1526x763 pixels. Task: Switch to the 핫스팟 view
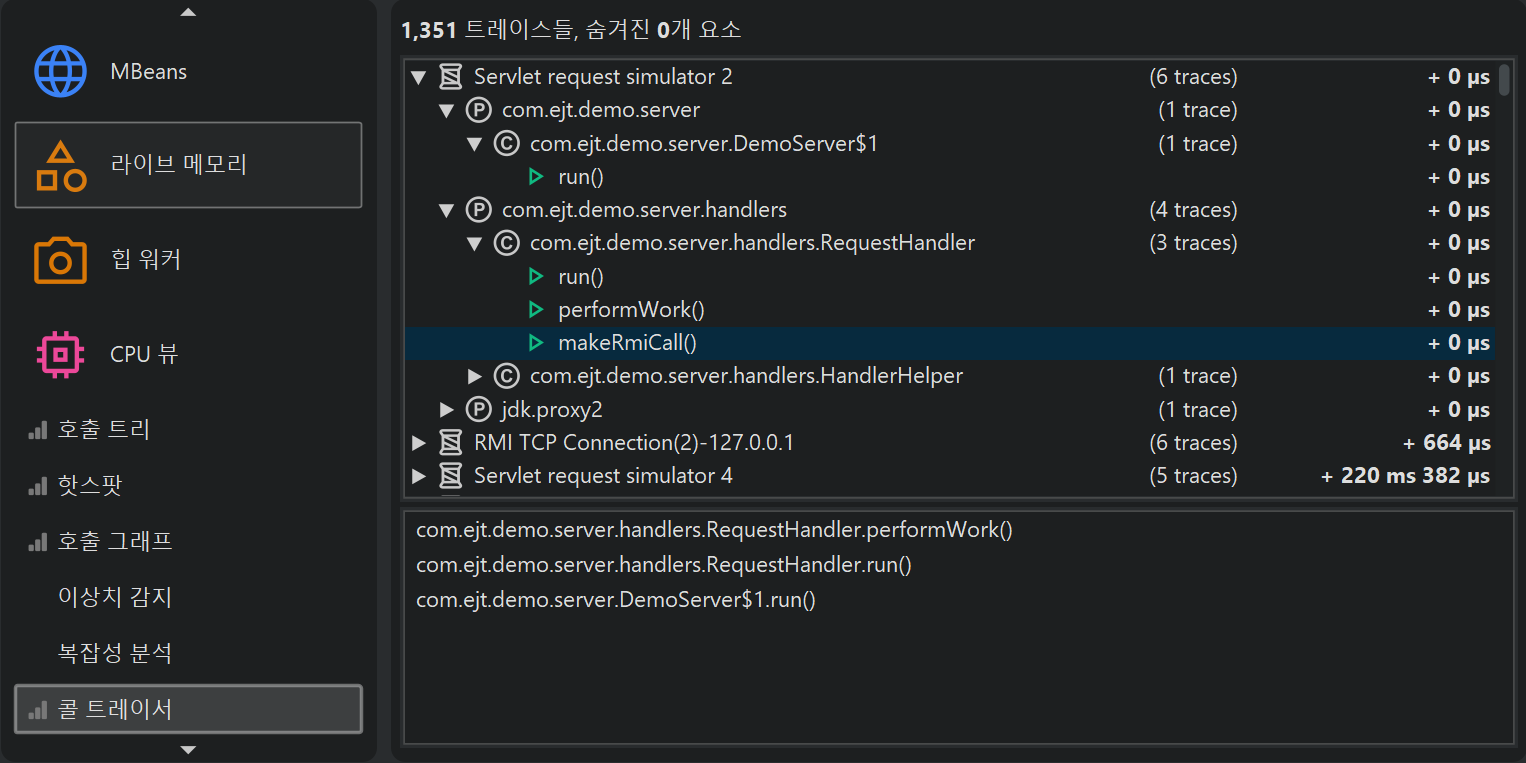coord(89,486)
